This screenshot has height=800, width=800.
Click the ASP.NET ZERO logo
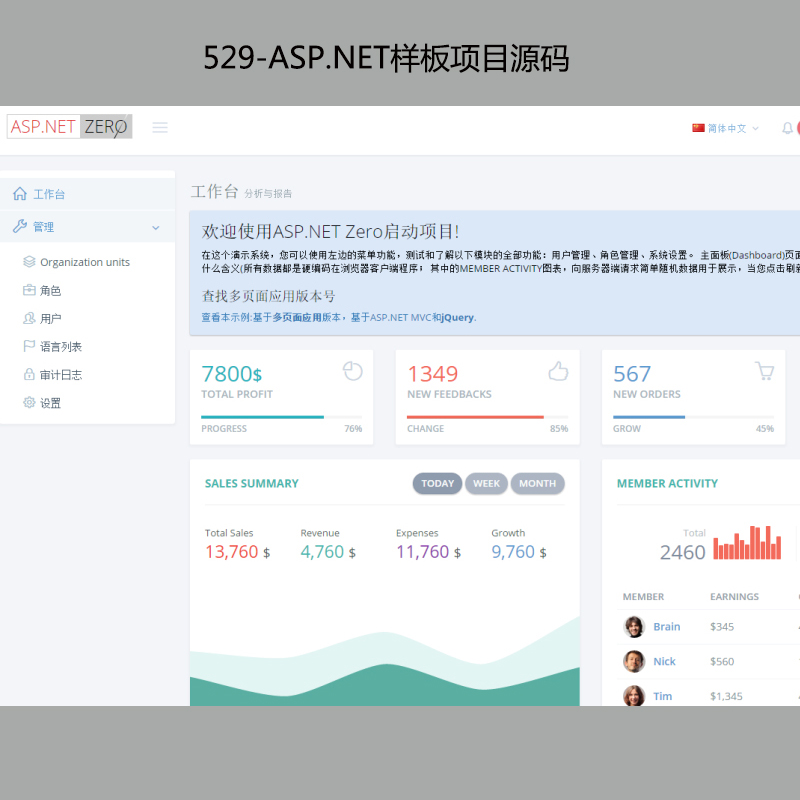(x=69, y=127)
